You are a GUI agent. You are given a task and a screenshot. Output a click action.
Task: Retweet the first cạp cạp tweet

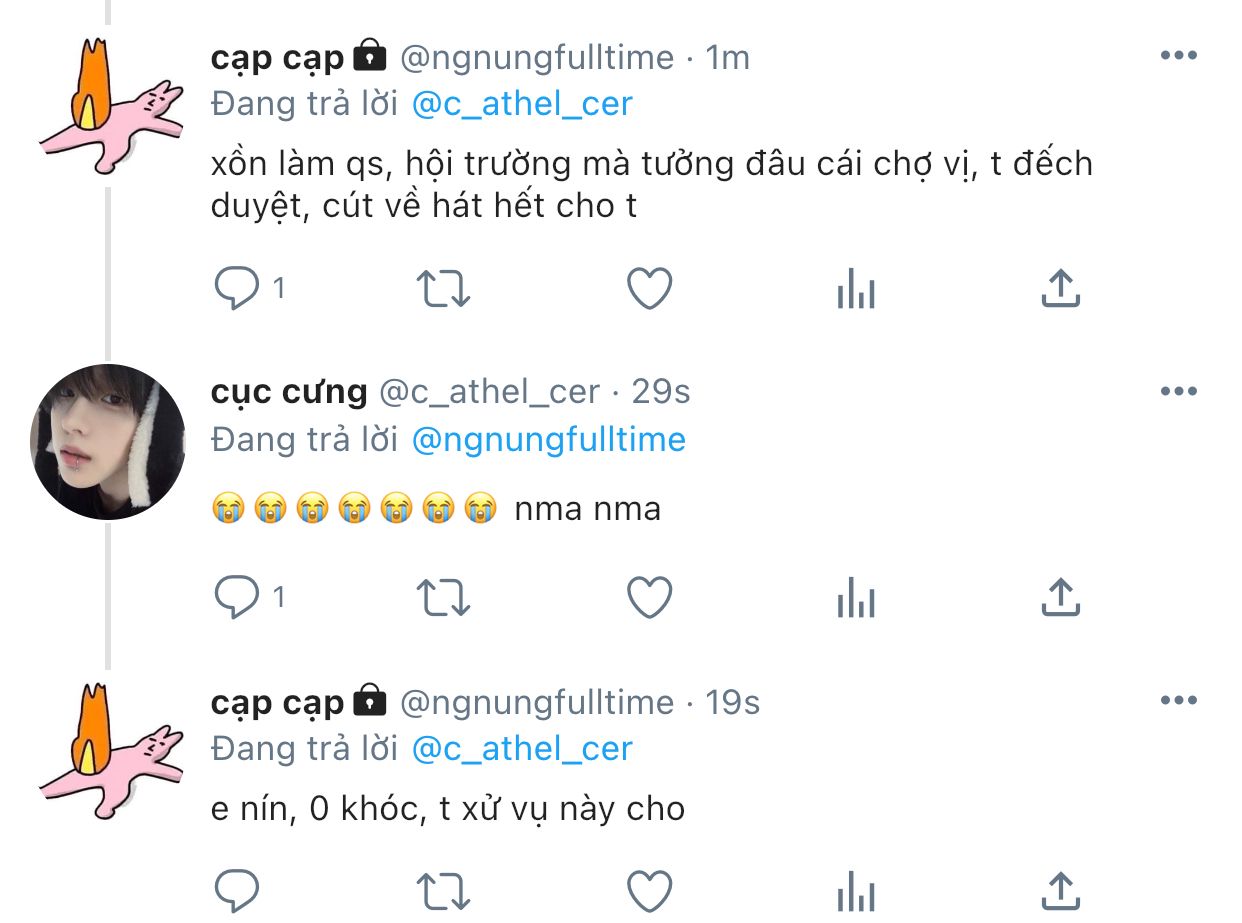[x=442, y=290]
